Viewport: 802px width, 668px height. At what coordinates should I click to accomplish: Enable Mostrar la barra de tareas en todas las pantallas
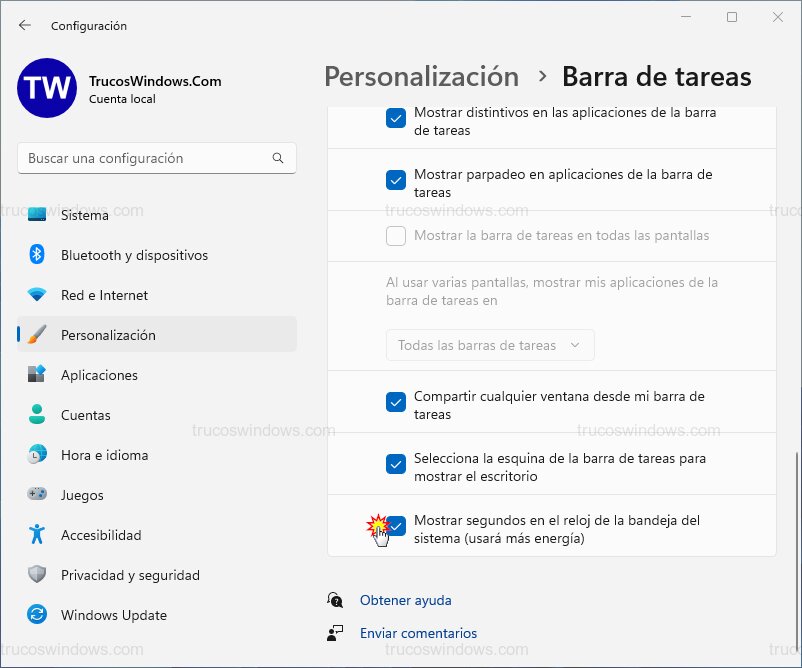395,234
